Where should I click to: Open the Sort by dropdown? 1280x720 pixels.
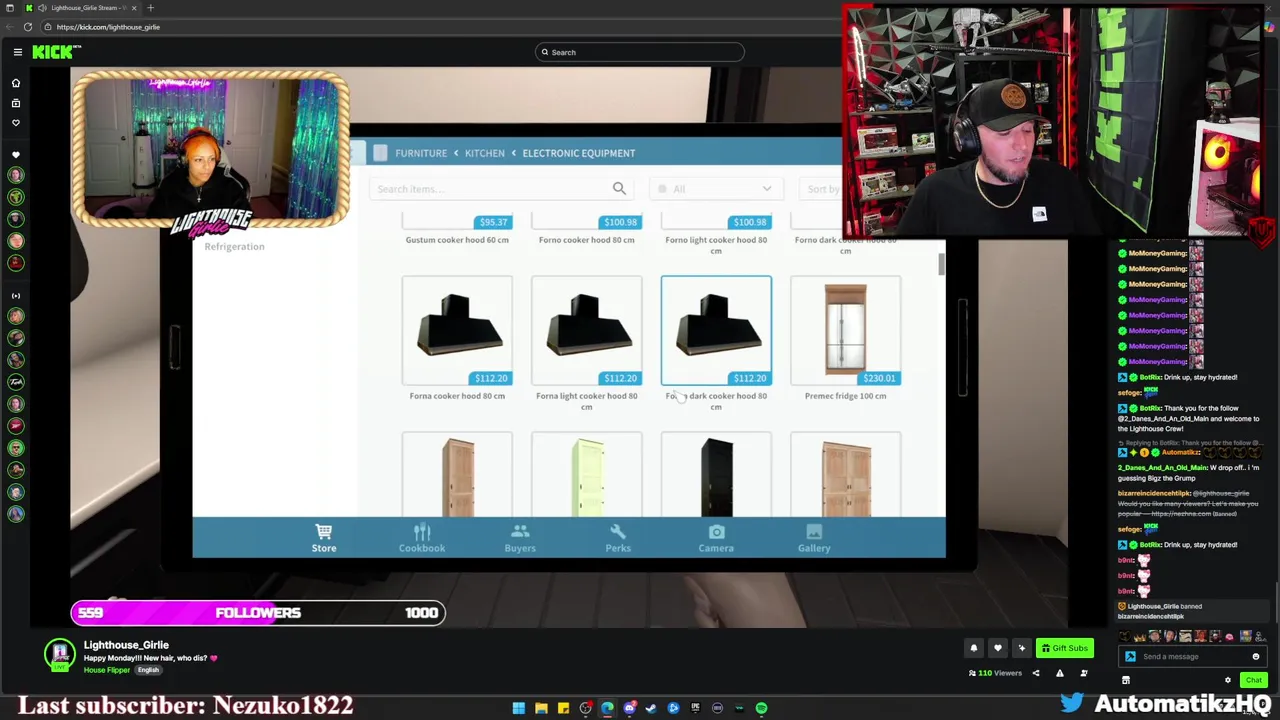coord(823,189)
